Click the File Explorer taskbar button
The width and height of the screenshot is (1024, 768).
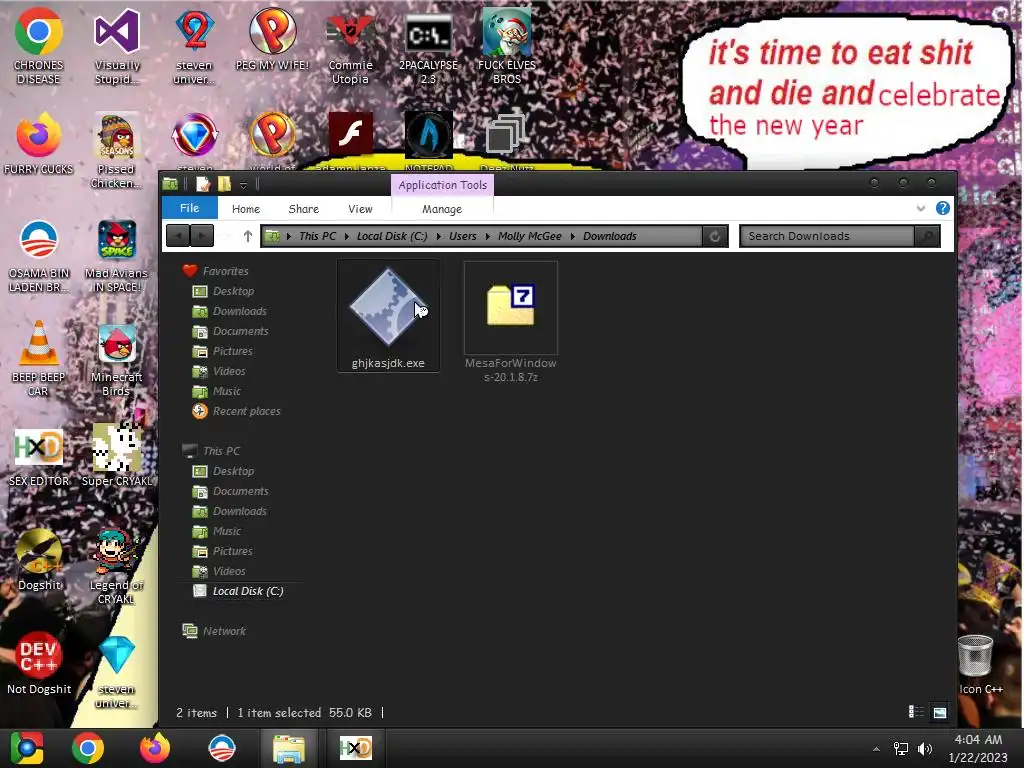click(289, 748)
